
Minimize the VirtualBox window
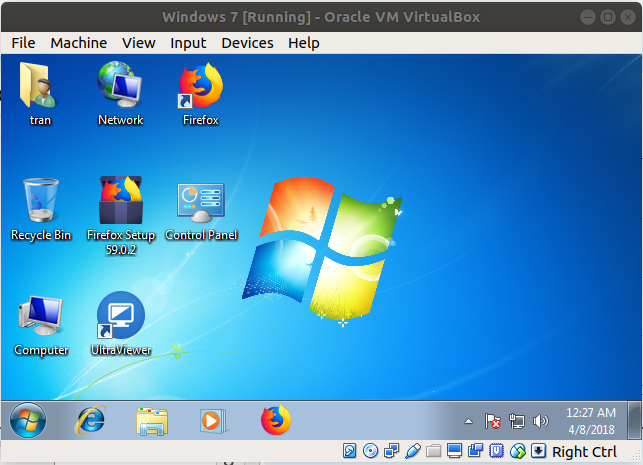point(588,17)
